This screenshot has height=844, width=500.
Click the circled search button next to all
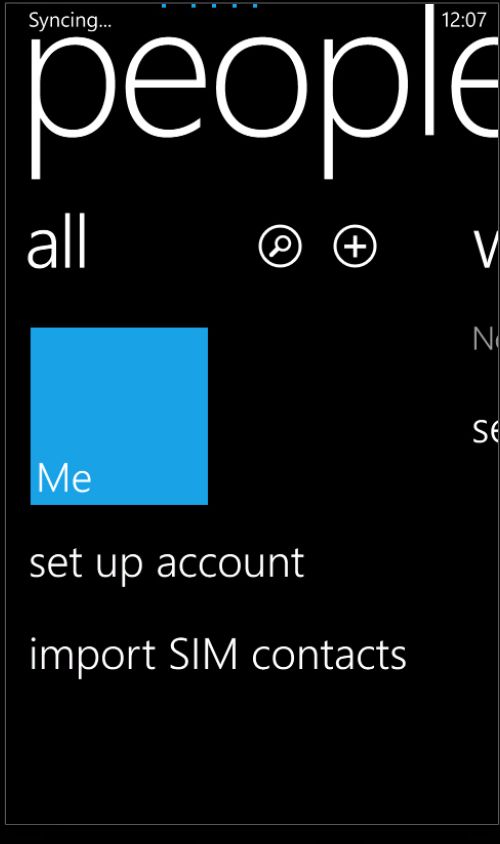280,247
